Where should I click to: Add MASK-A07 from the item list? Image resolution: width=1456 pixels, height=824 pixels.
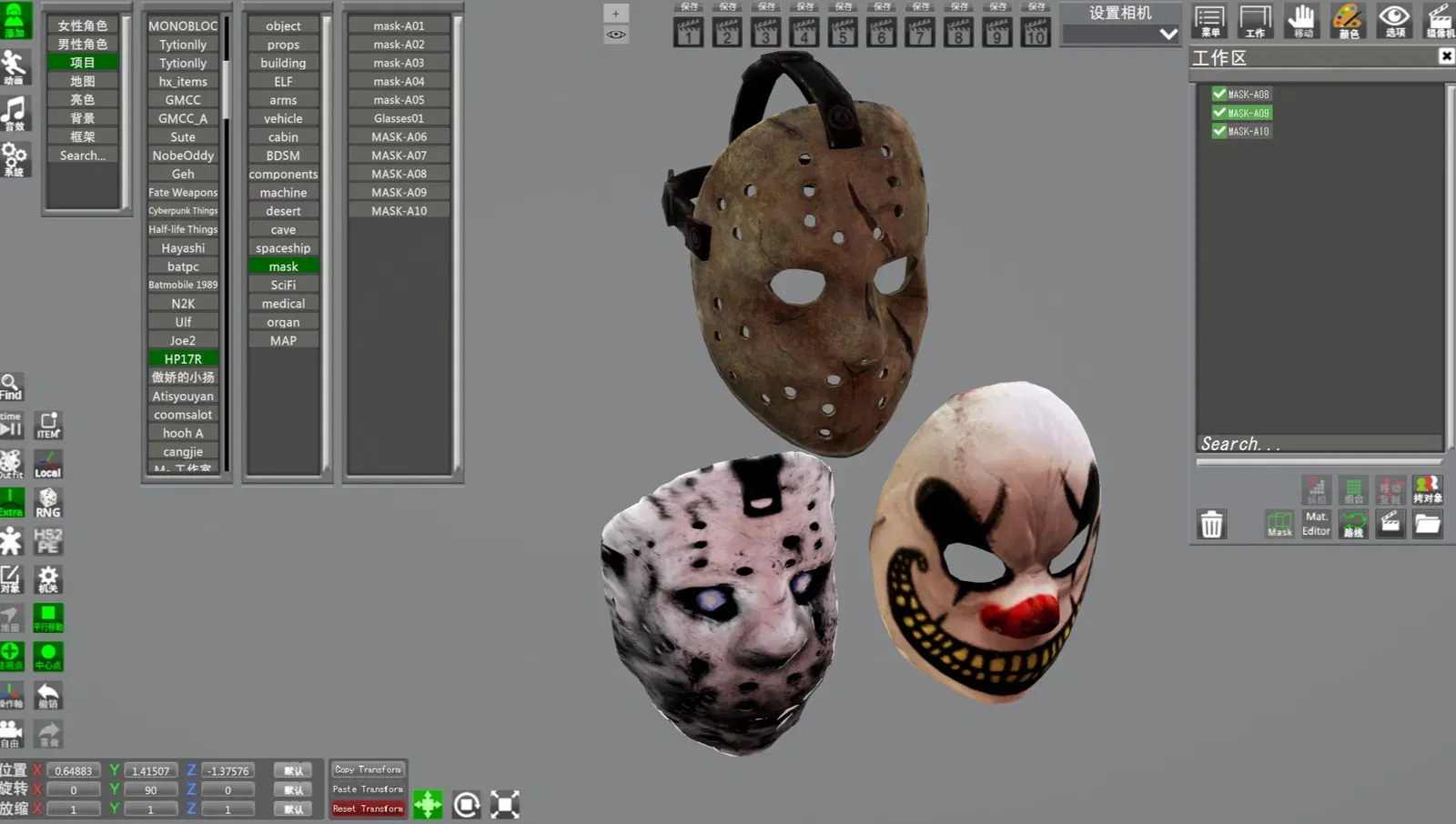coord(399,156)
